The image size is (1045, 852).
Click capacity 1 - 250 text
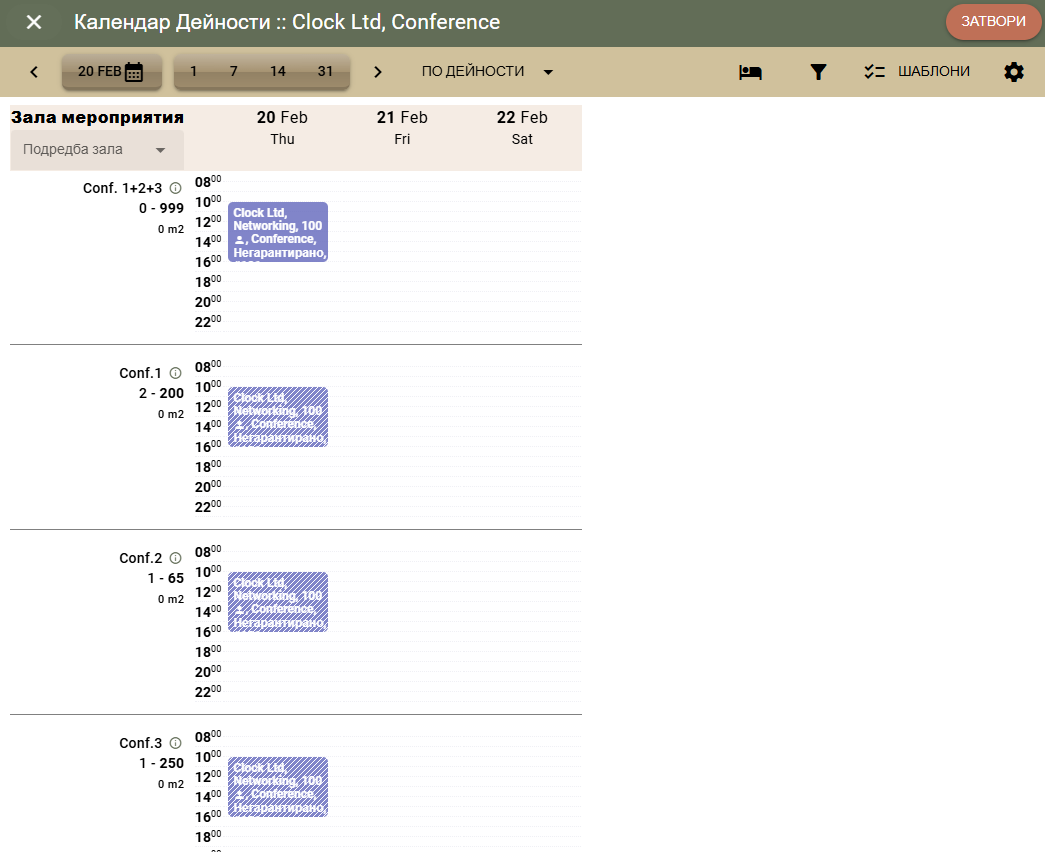[161, 763]
